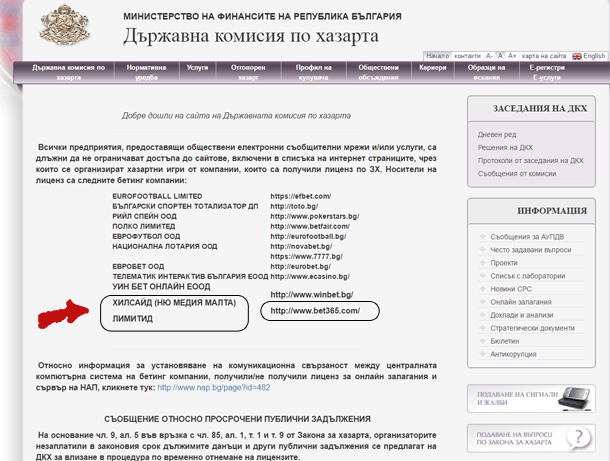Open Бюлетин link in sidebar
This screenshot has height=461, width=610.
pos(505,341)
